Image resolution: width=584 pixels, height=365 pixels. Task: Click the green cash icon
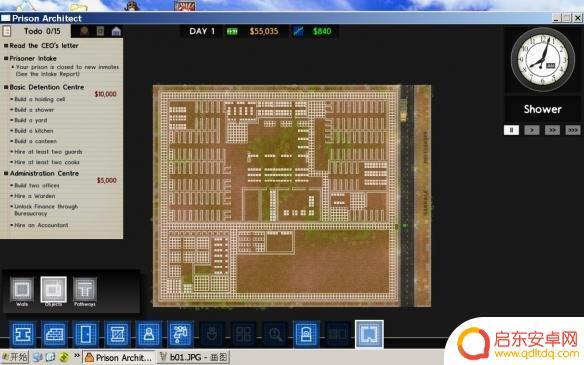point(232,31)
